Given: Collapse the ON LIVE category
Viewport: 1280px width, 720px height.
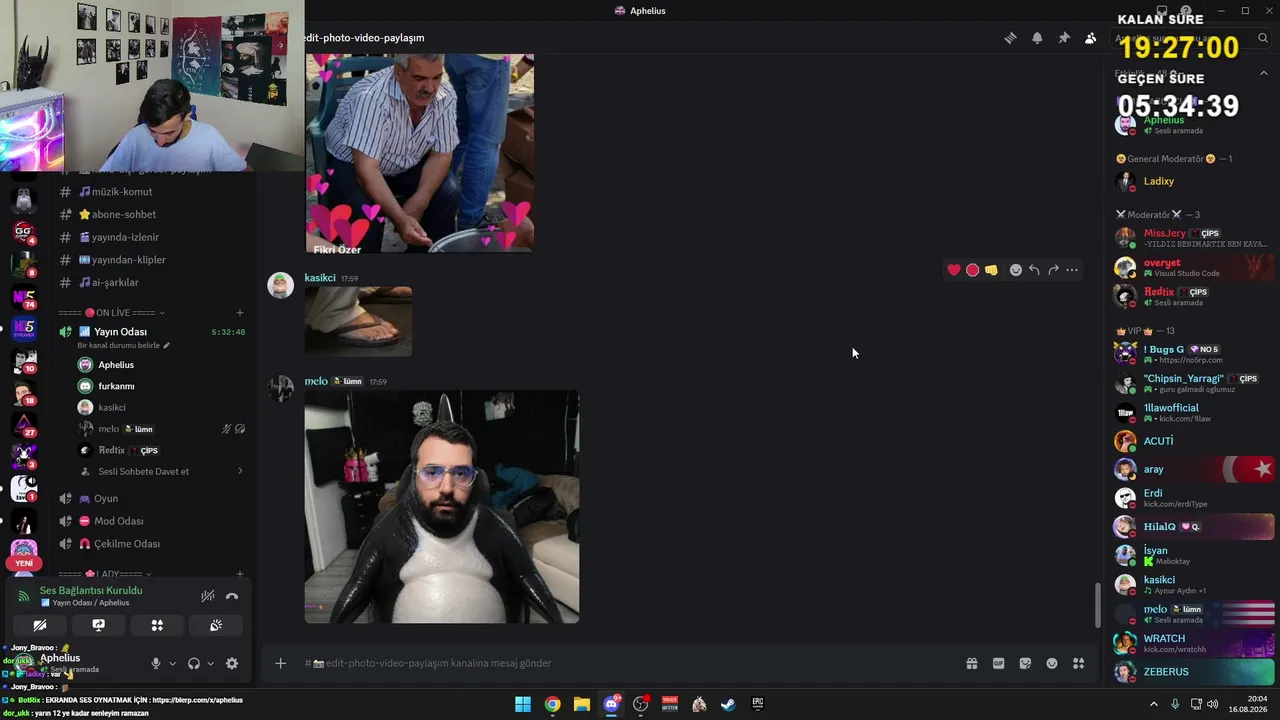Looking at the screenshot, I should (111, 313).
